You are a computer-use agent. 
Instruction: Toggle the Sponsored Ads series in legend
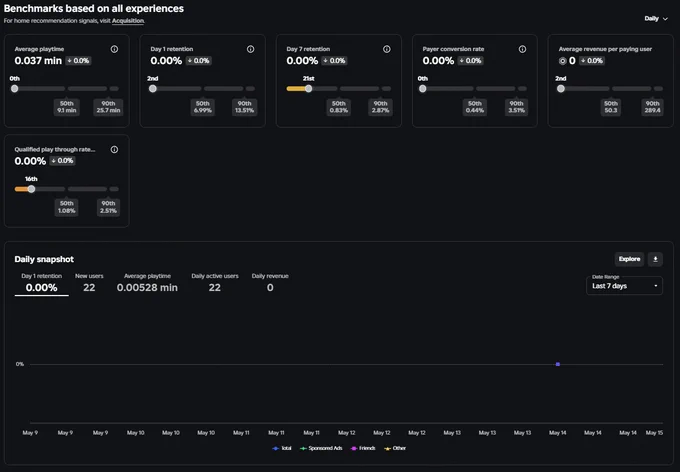(321, 448)
